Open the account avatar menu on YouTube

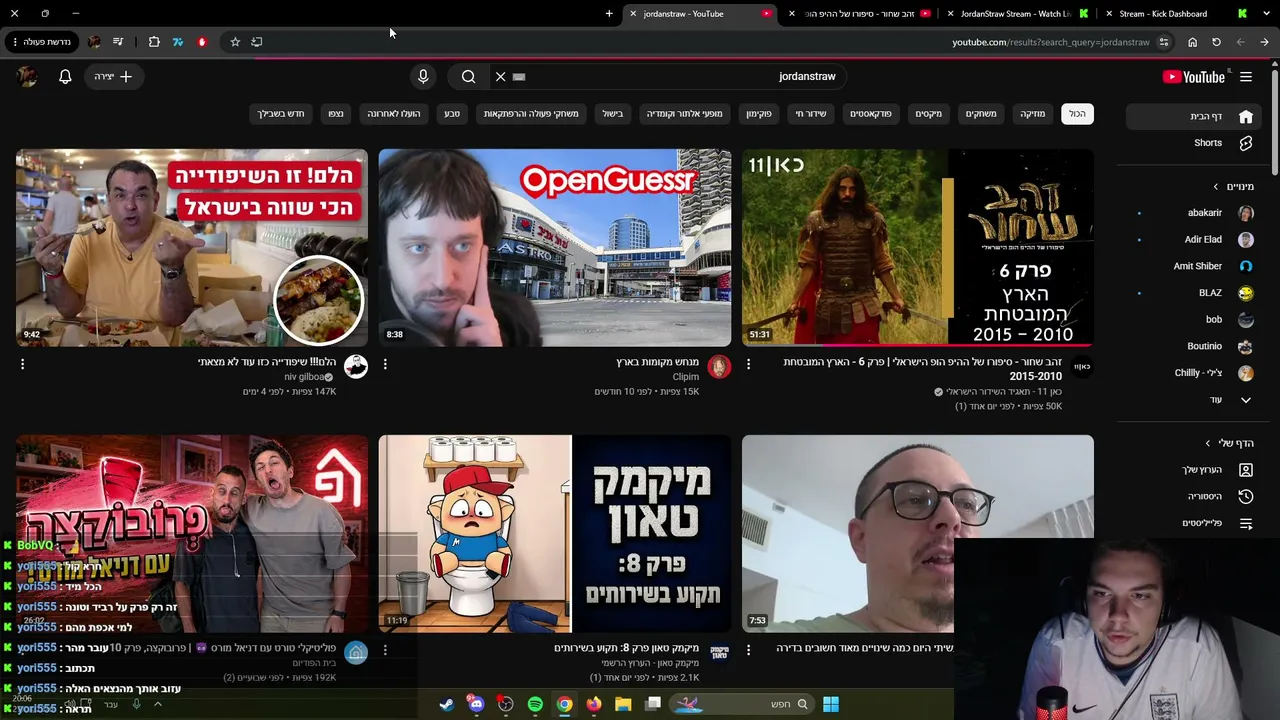(27, 76)
